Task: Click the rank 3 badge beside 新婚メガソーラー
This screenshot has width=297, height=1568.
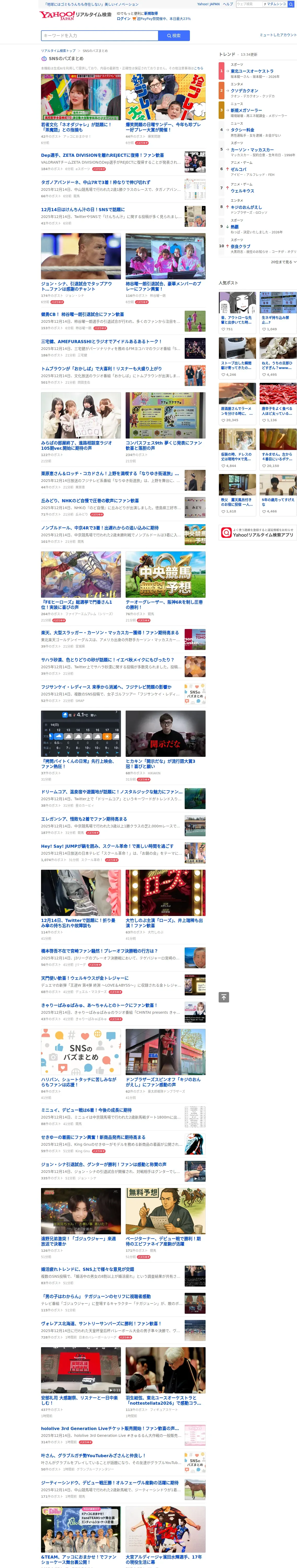Action: pos(222,110)
